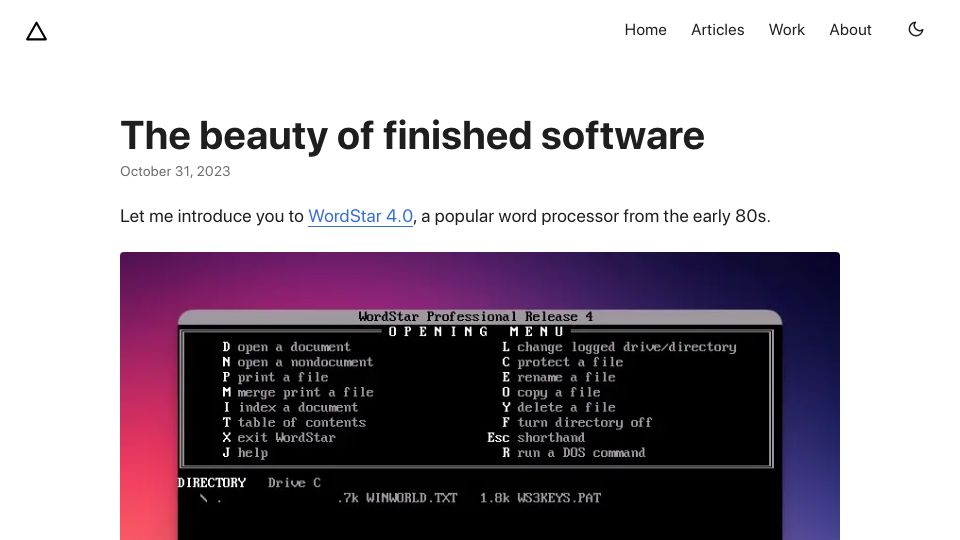This screenshot has height=540, width=960.
Task: Click 'DIRECTORY' label in the screenshot
Action: pos(212,482)
